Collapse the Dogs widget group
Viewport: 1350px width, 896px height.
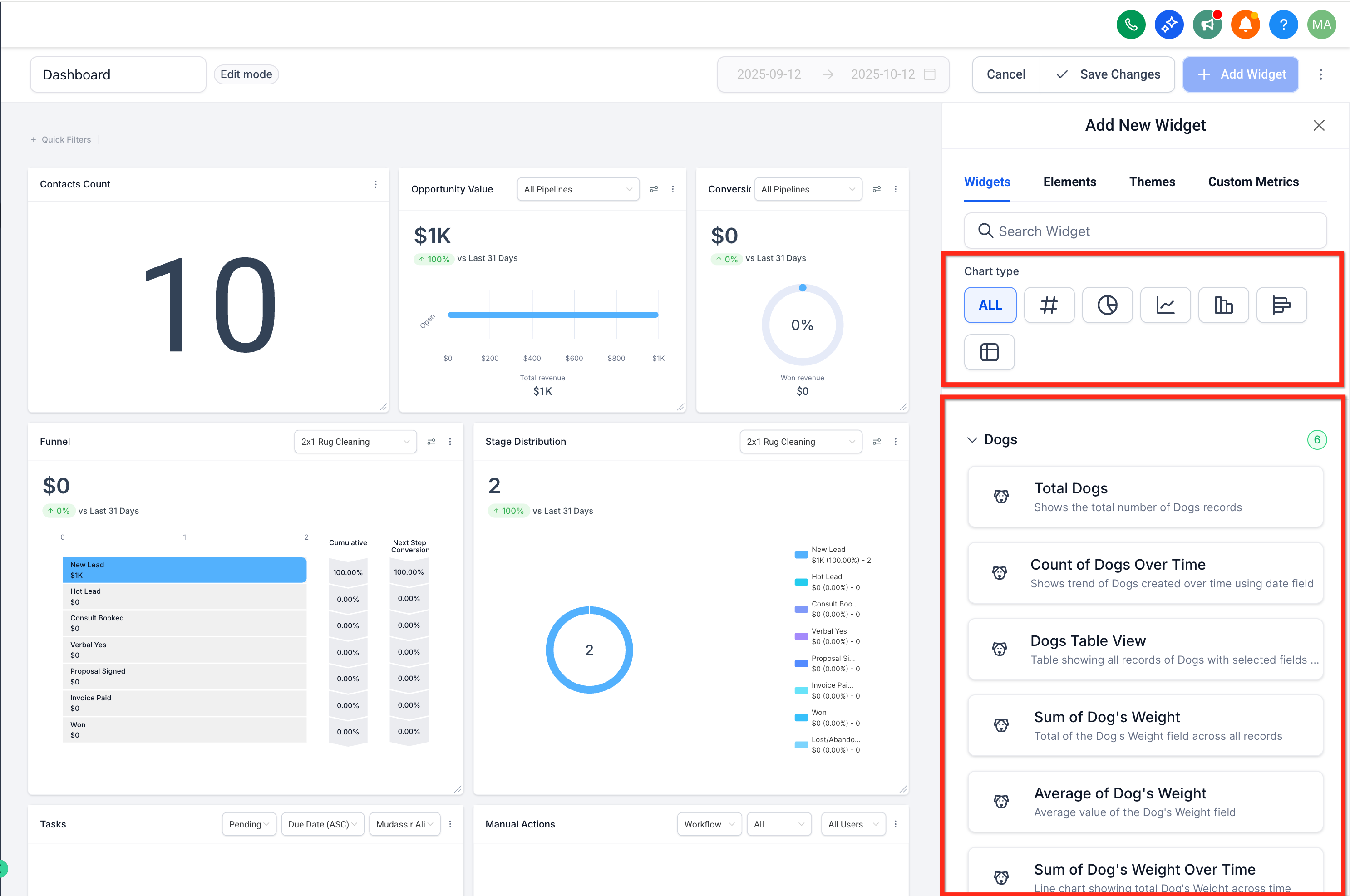[x=972, y=439]
